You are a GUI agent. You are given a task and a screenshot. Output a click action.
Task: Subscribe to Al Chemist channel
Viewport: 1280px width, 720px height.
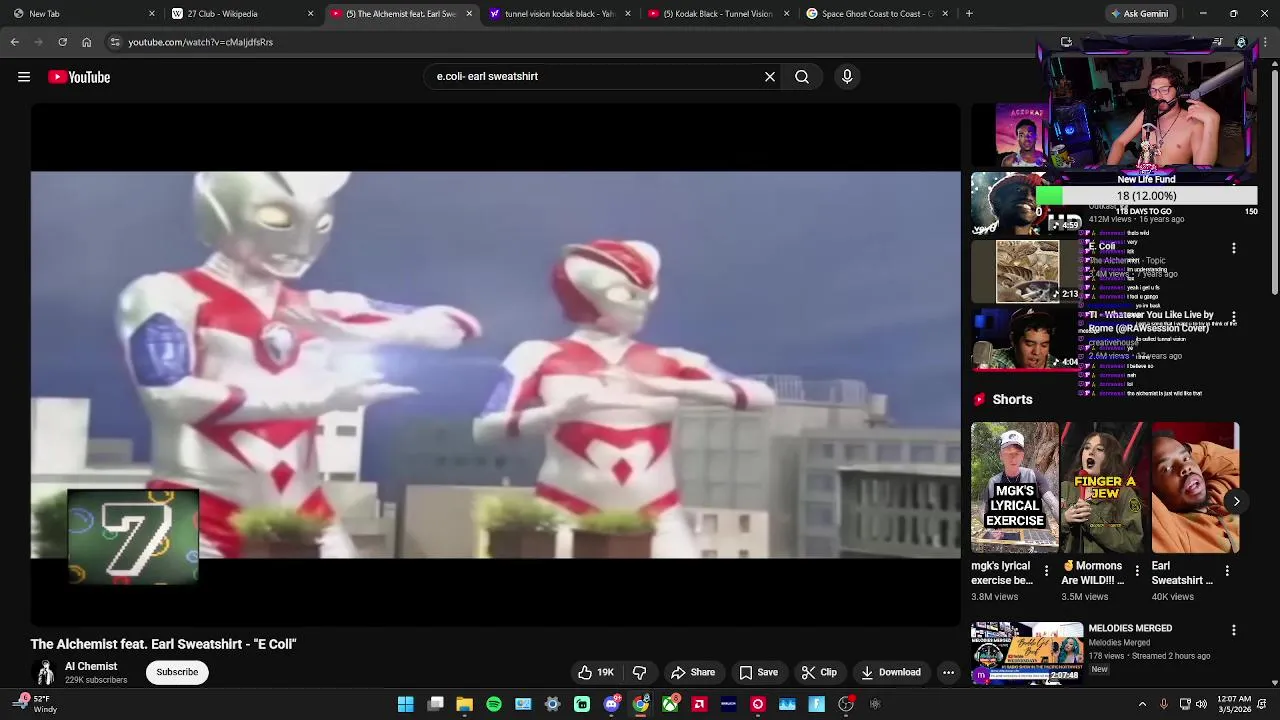[177, 672]
